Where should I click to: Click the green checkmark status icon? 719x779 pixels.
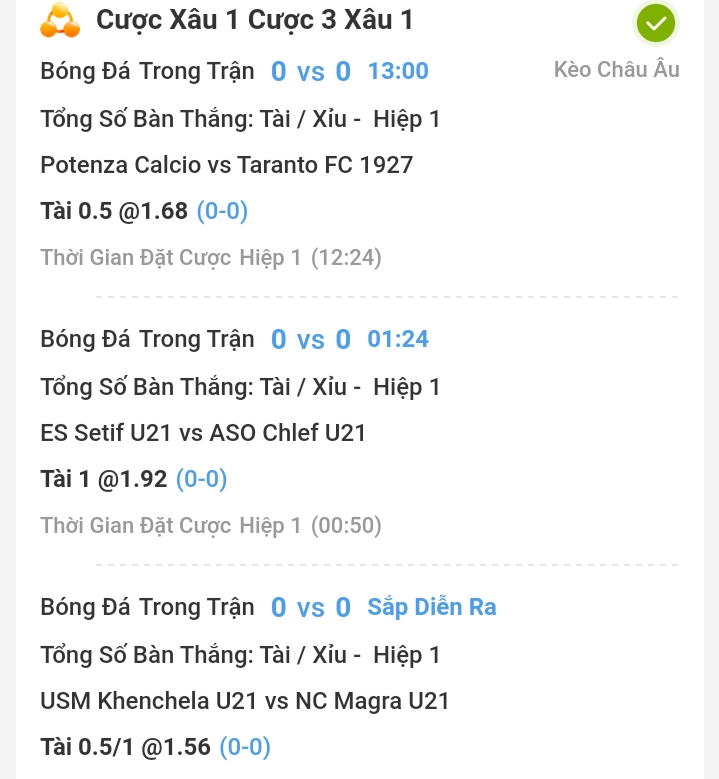[656, 23]
